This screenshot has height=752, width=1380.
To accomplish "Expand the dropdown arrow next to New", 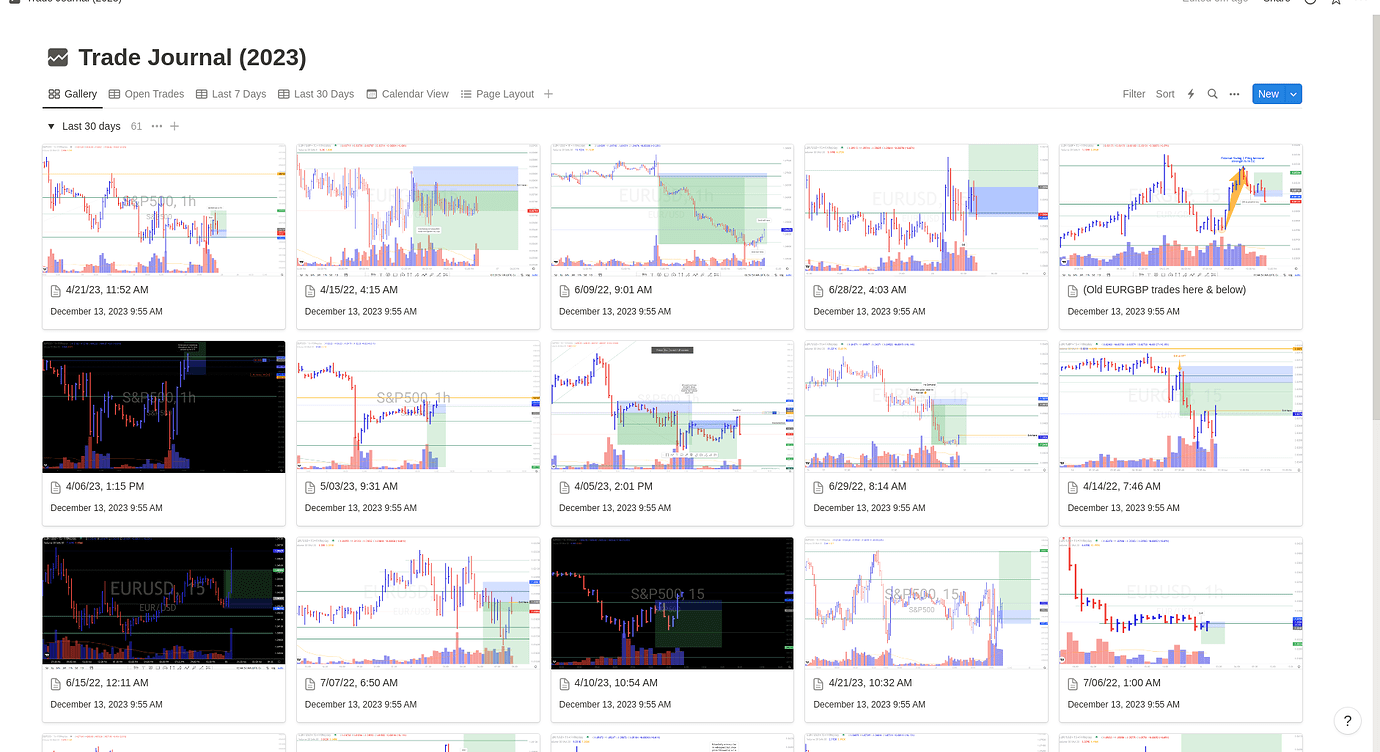I will pos(1293,94).
